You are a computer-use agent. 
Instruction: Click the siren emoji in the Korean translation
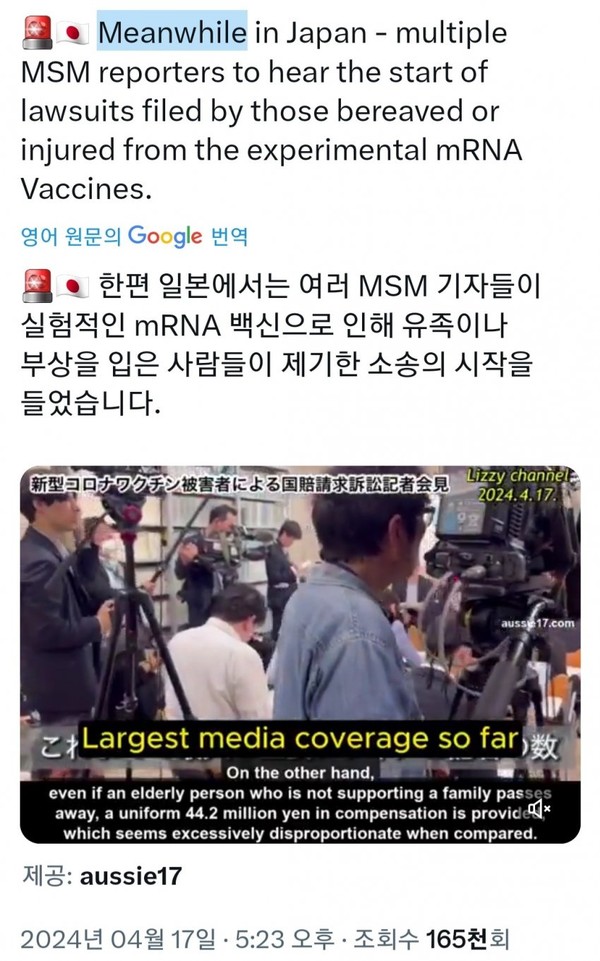37,286
